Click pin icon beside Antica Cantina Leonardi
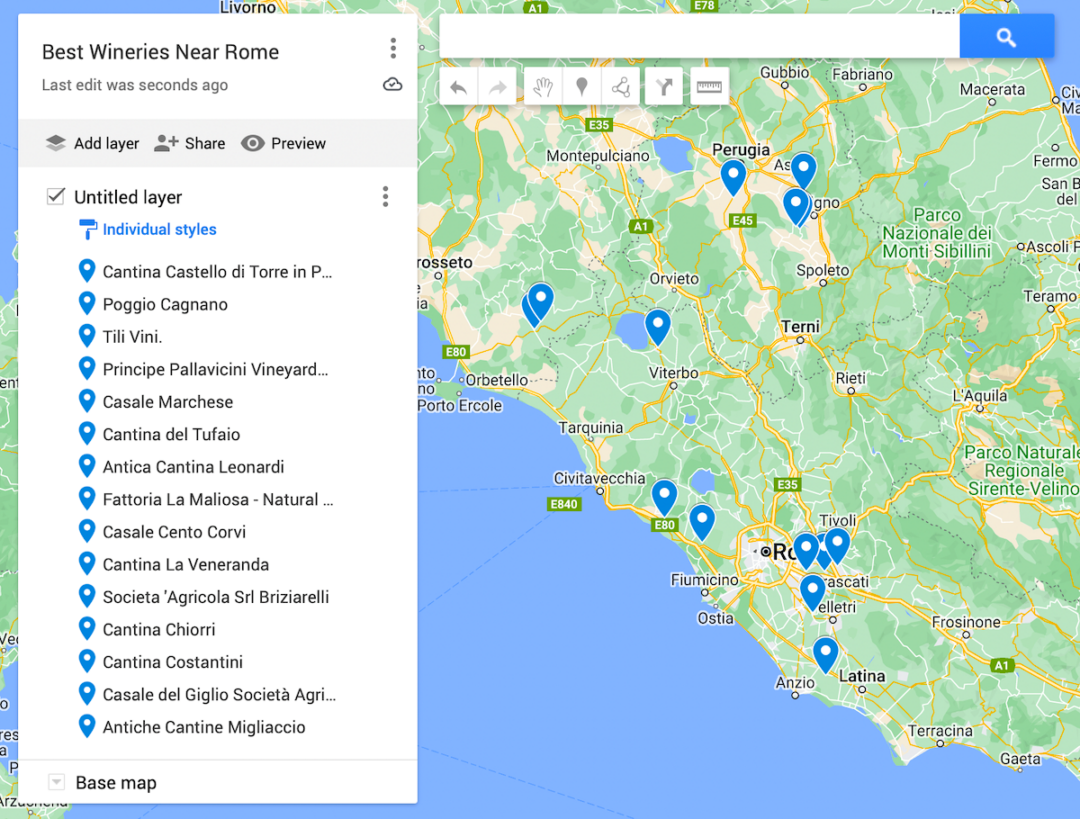This screenshot has height=819, width=1080. (x=87, y=466)
